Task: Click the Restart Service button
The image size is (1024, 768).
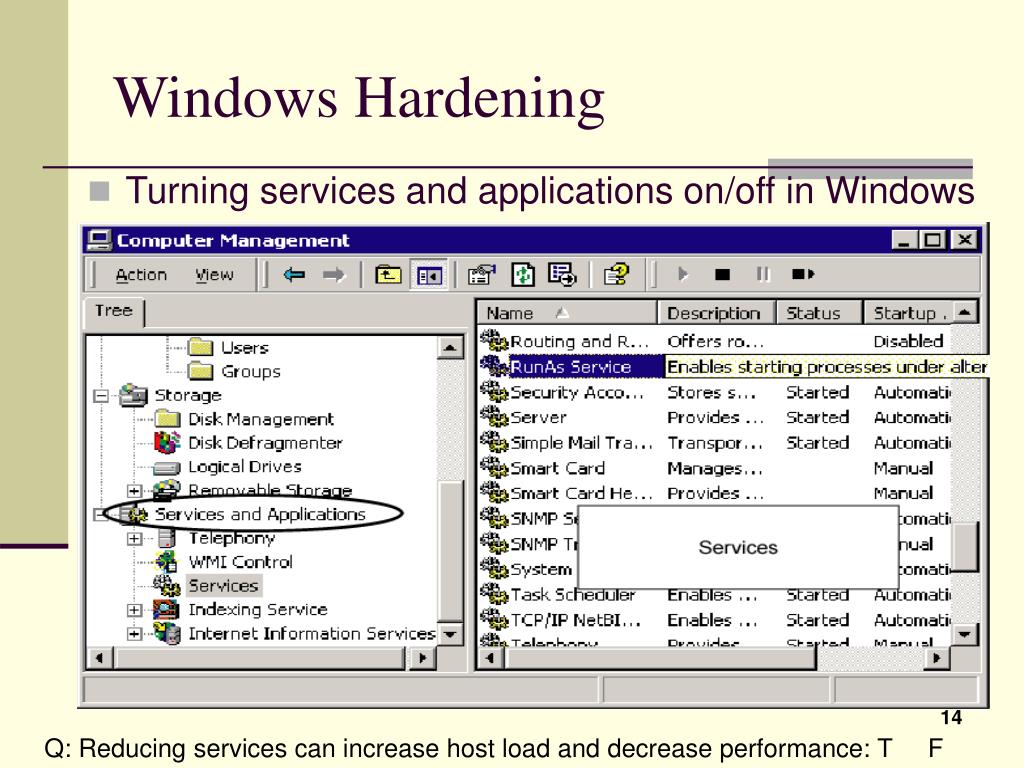Action: click(803, 274)
